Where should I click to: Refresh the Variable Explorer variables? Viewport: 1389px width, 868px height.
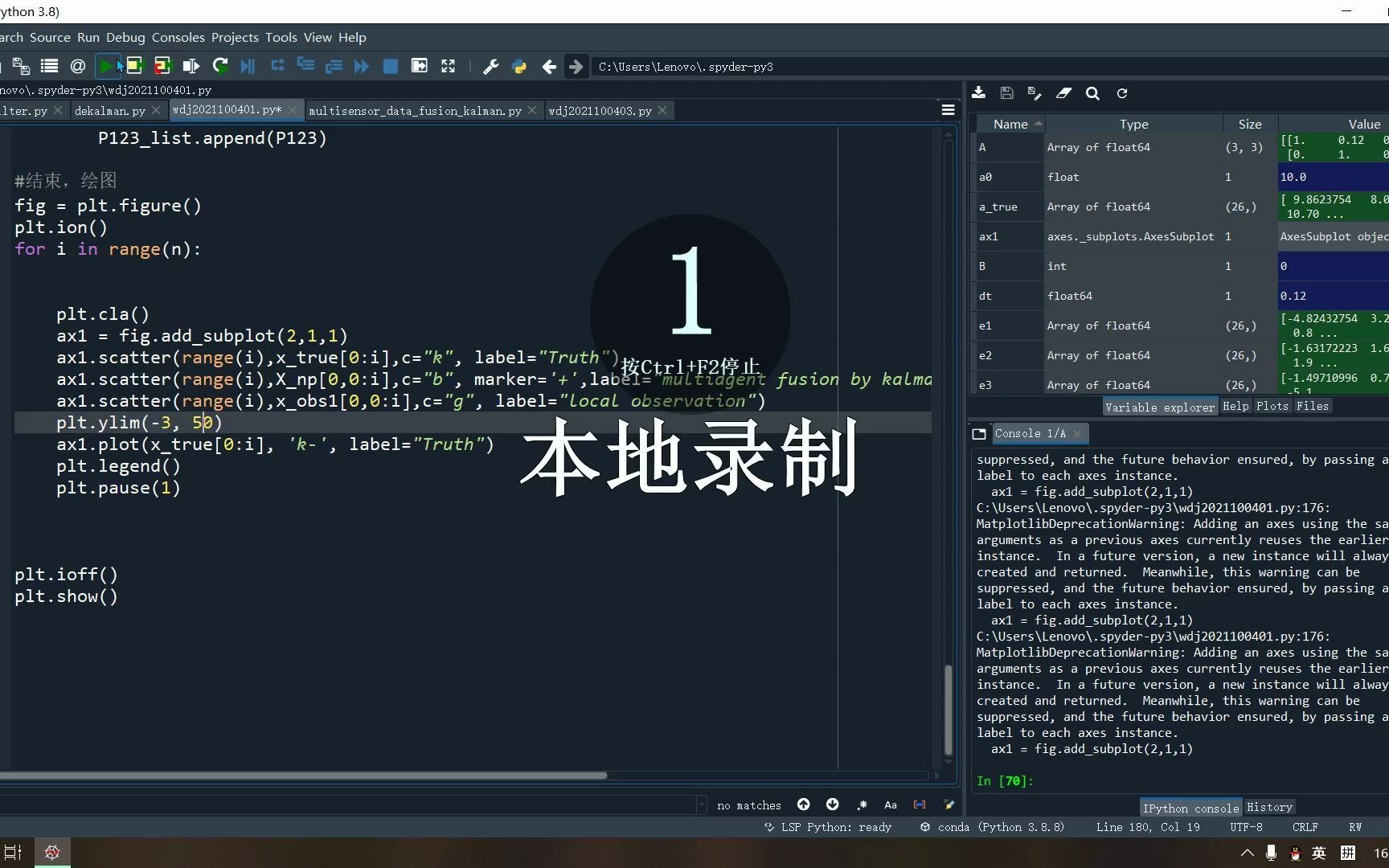click(x=1122, y=92)
